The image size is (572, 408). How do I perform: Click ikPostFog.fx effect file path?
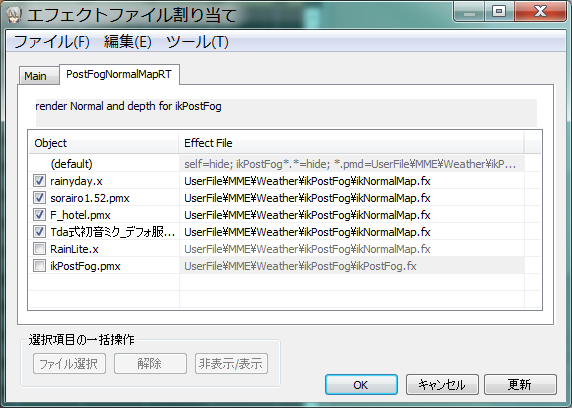300,266
